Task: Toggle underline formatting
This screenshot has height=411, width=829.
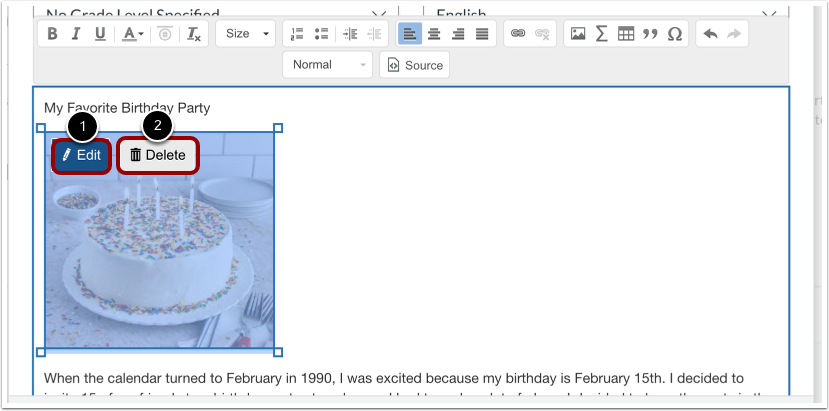Action: [x=100, y=34]
